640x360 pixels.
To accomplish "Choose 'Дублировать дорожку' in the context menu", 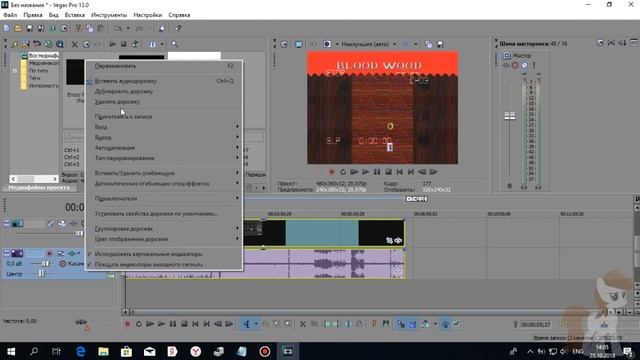I will pyautogui.click(x=165, y=91).
